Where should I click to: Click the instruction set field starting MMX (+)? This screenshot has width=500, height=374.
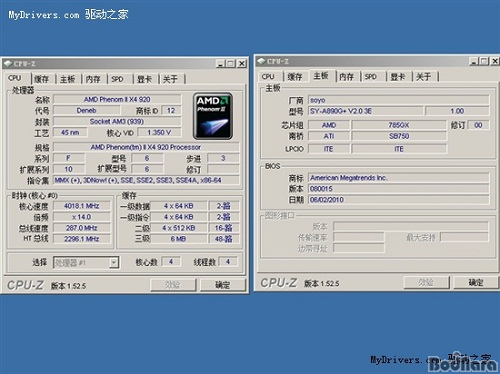point(146,180)
